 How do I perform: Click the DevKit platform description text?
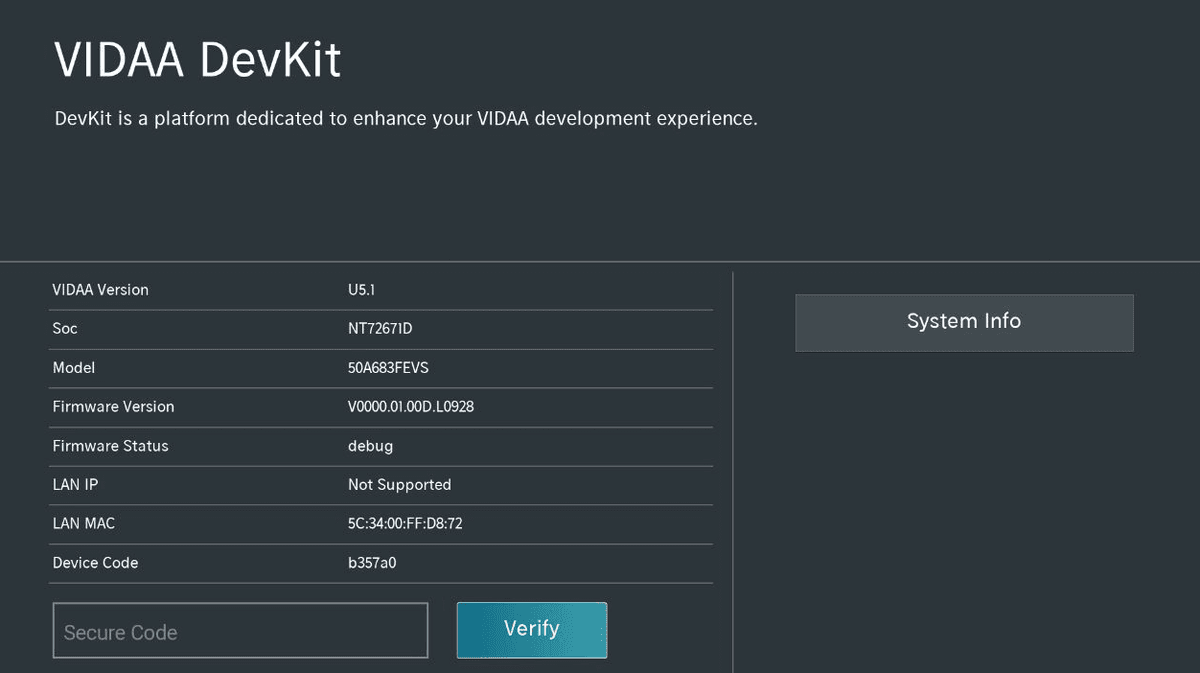[405, 119]
